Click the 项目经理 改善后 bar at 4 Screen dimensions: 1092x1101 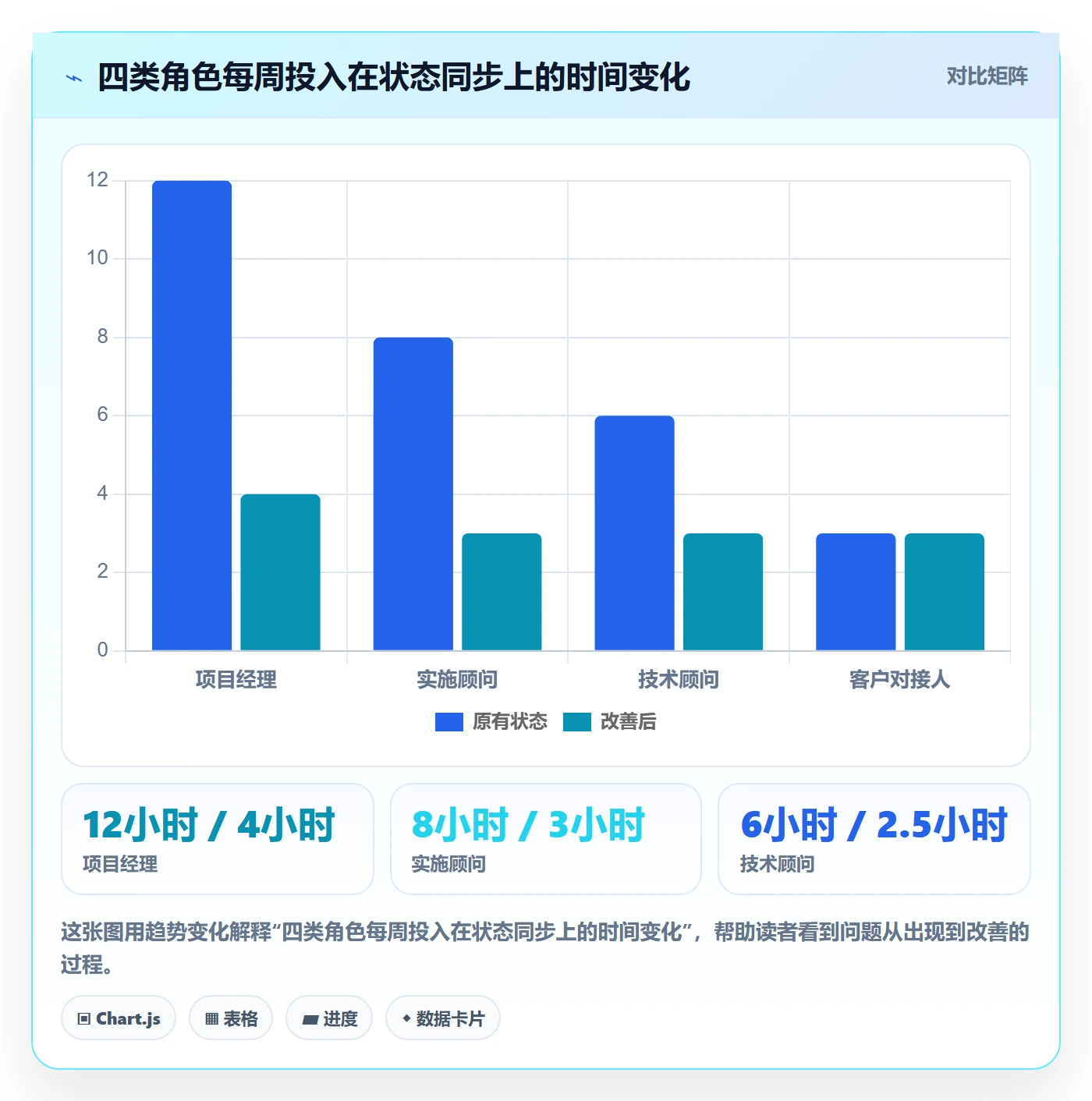click(280, 572)
